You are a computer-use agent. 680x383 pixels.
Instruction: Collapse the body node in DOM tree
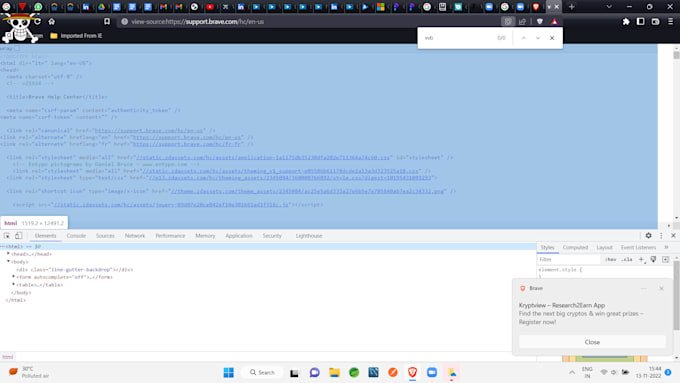(8, 262)
